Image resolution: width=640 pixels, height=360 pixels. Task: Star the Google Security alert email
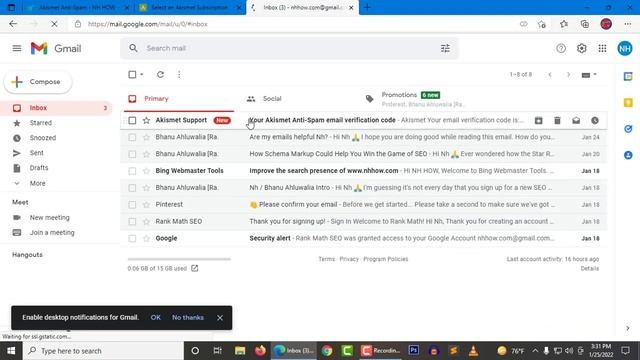pyautogui.click(x=146, y=238)
